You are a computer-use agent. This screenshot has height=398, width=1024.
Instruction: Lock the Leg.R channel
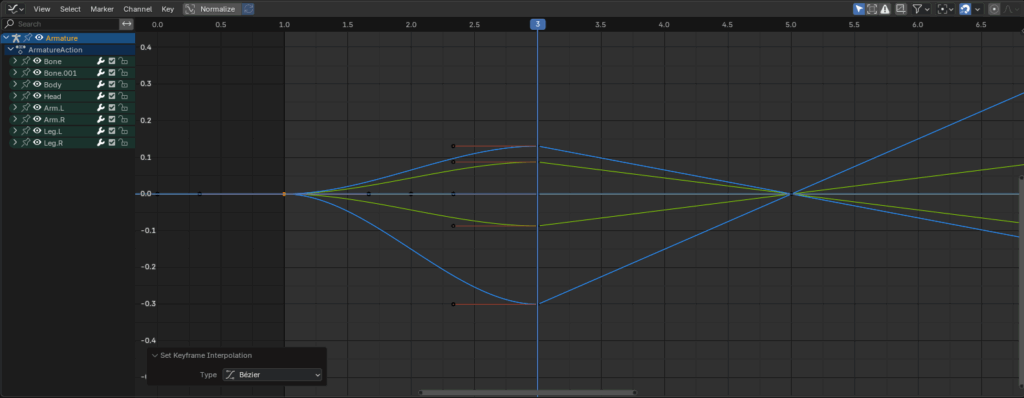coord(123,143)
